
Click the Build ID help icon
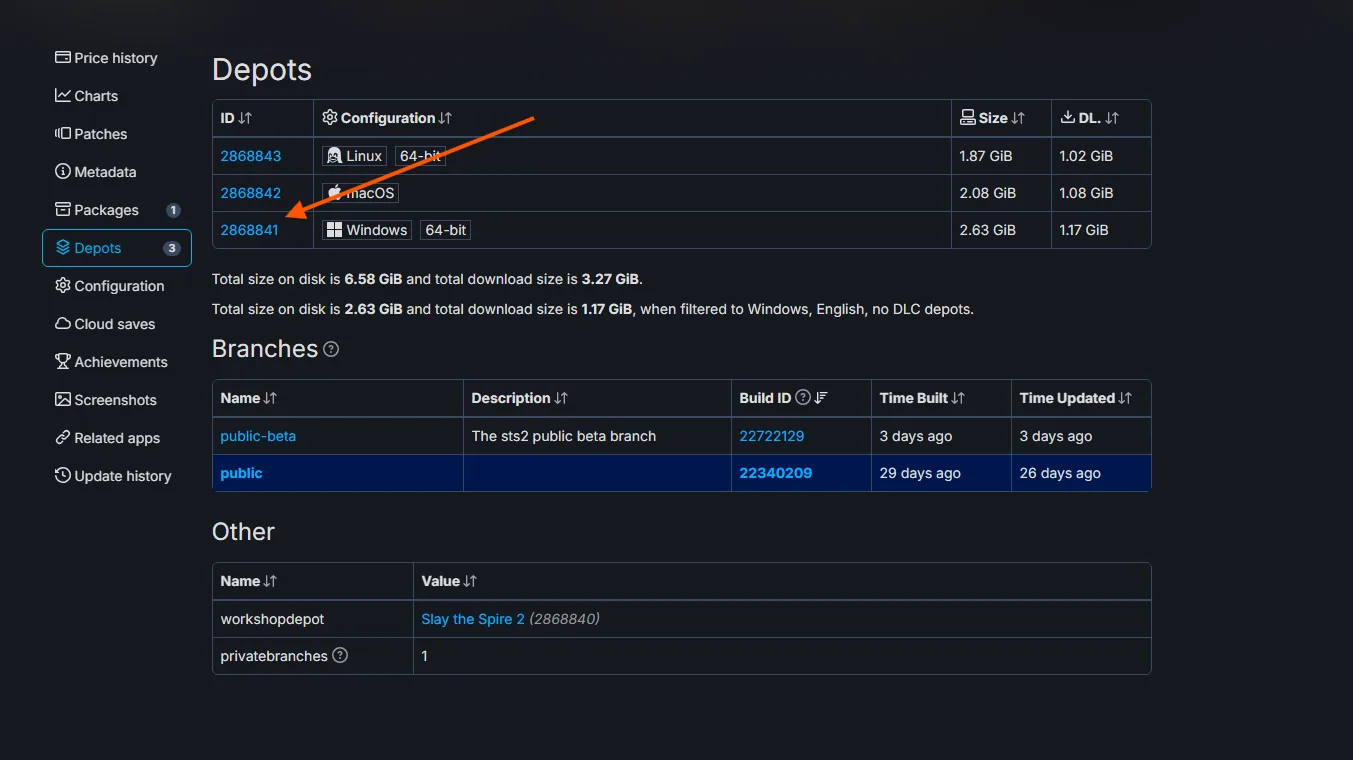tap(801, 398)
